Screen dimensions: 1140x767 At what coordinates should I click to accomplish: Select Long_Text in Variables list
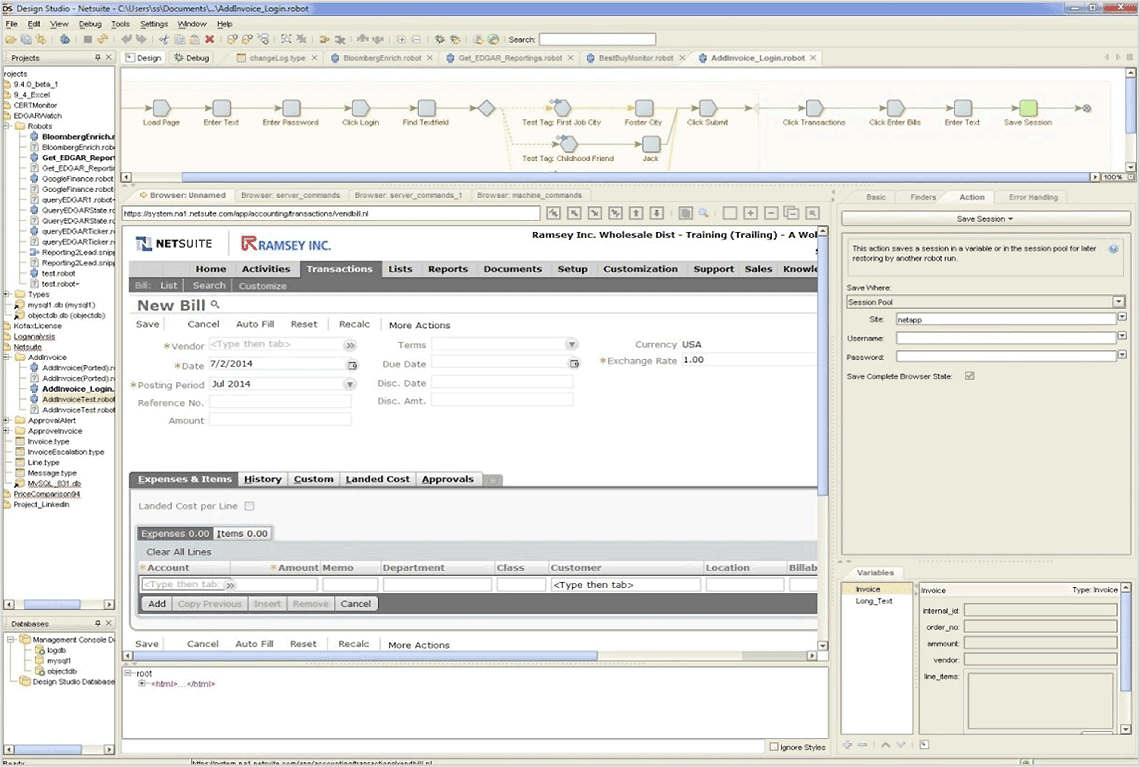click(x=873, y=601)
